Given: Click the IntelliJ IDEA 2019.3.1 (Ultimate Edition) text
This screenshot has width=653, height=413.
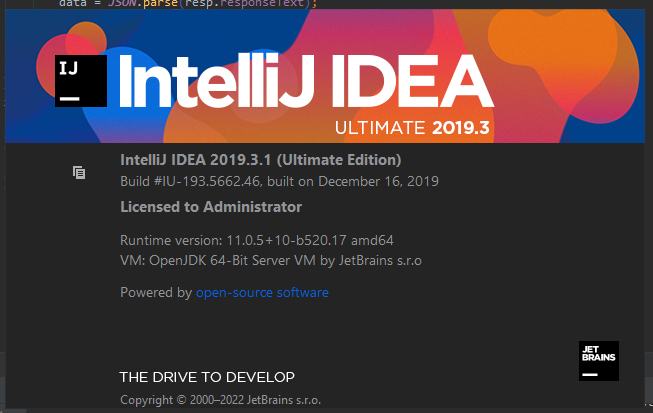Looking at the screenshot, I should tap(261, 160).
